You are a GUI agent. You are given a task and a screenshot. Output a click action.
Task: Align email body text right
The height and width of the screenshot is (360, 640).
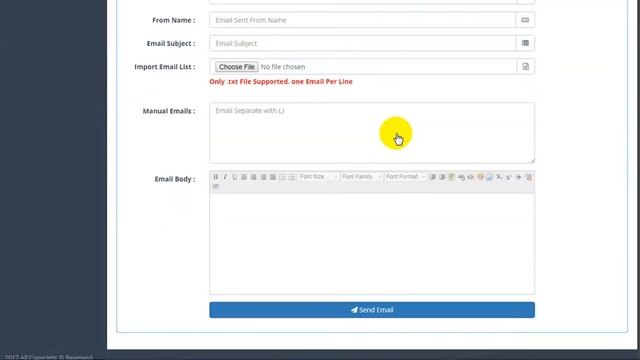(263, 177)
